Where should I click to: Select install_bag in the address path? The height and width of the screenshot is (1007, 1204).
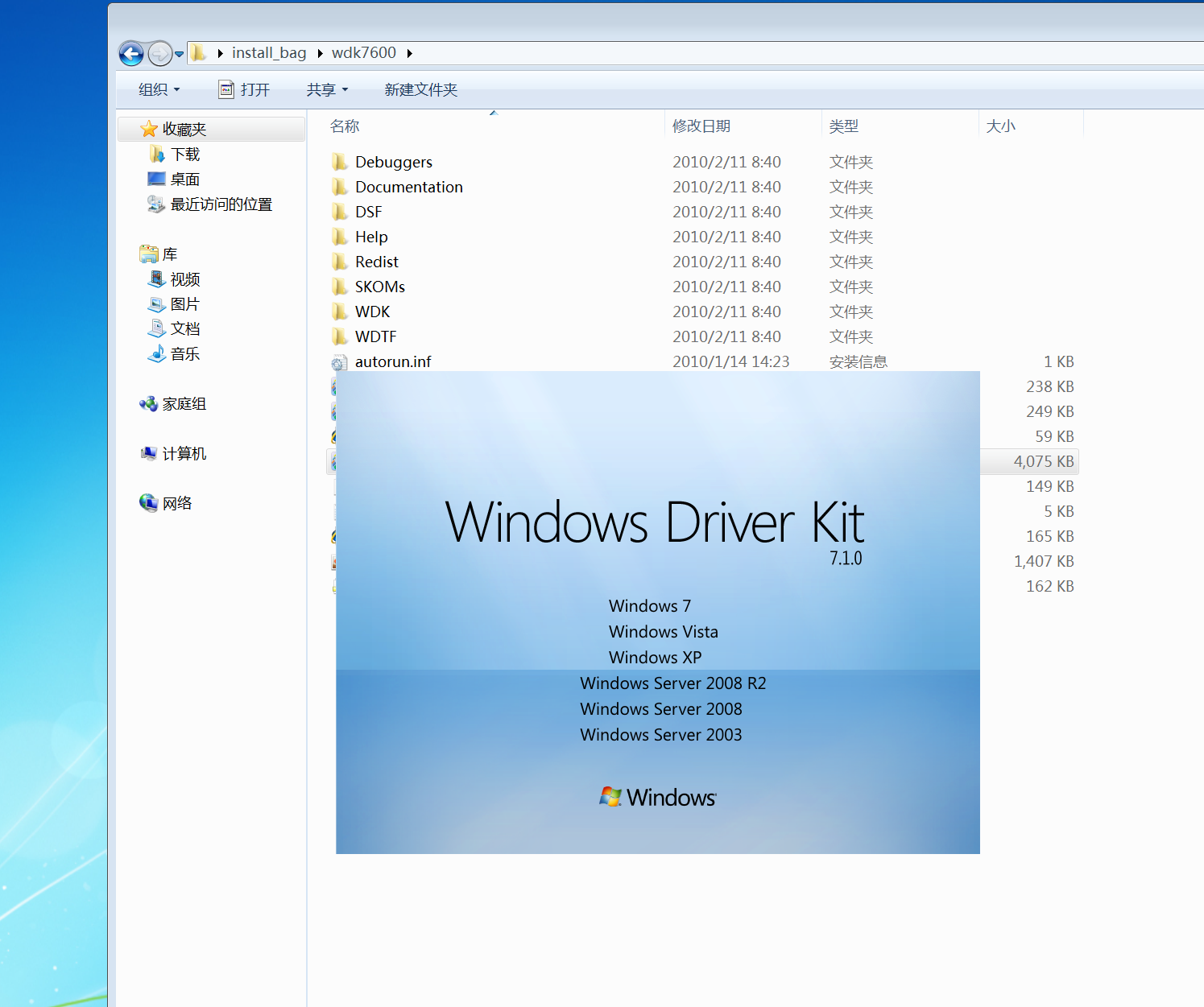(x=269, y=53)
